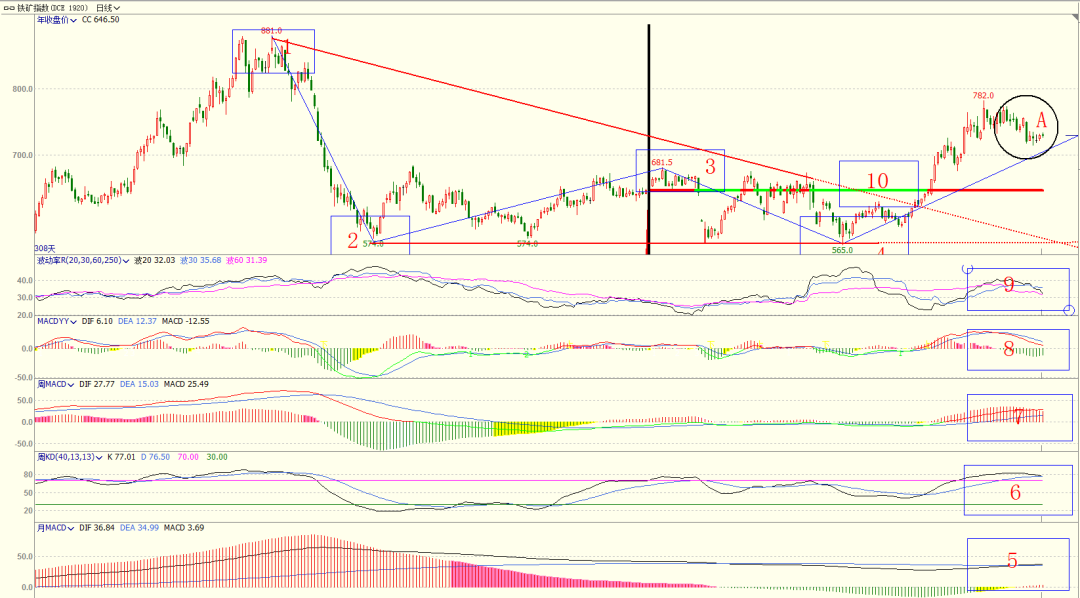Click the MACD 25.49 weekly value
The height and width of the screenshot is (598, 1080).
187,384
